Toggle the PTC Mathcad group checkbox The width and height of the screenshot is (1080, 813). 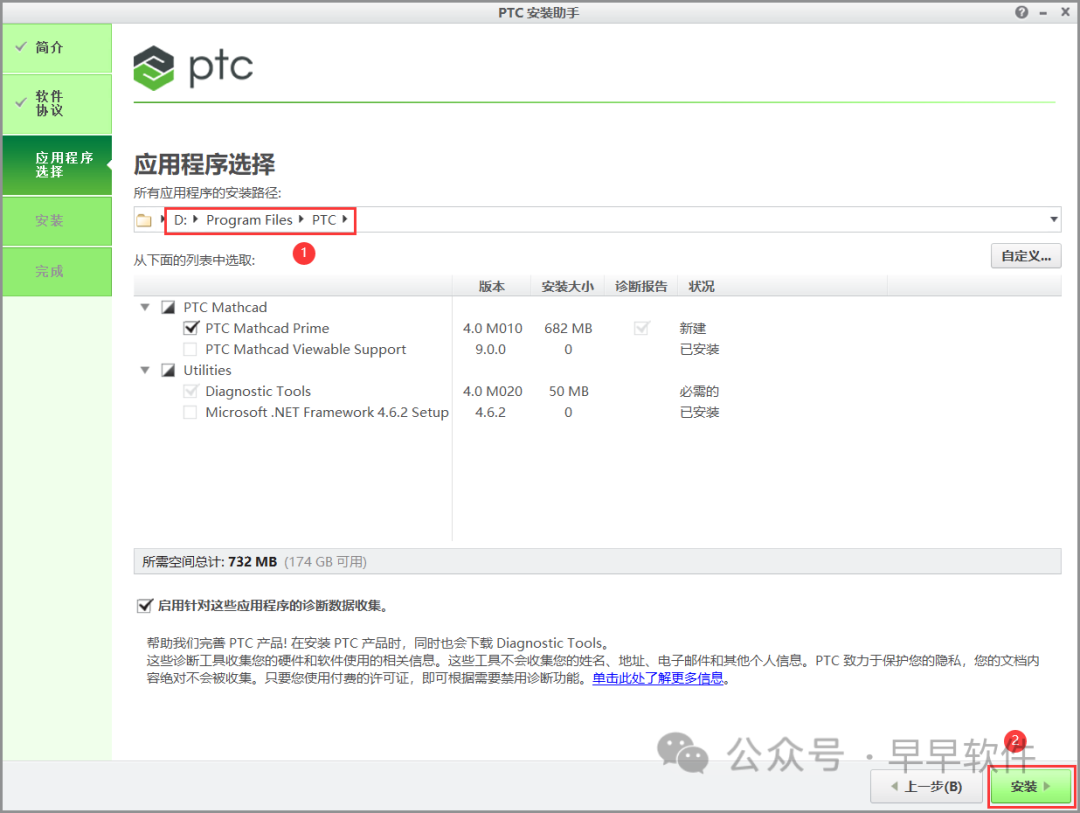point(168,307)
